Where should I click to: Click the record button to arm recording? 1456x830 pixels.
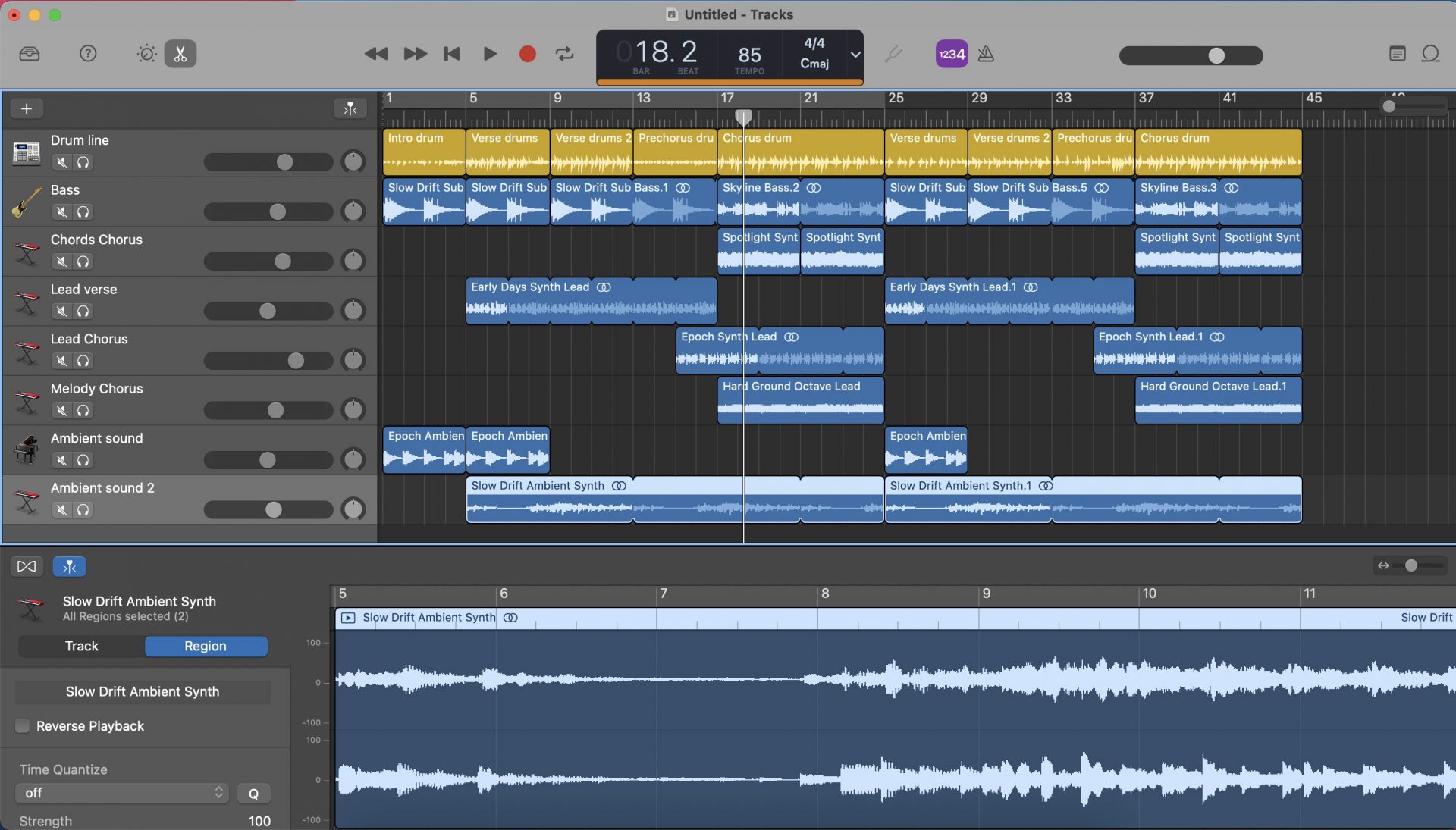tap(526, 54)
